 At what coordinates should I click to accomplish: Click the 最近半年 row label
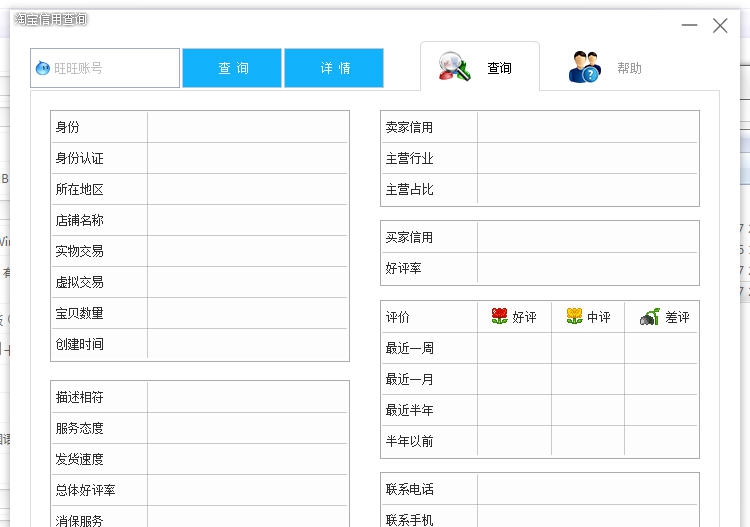point(409,410)
